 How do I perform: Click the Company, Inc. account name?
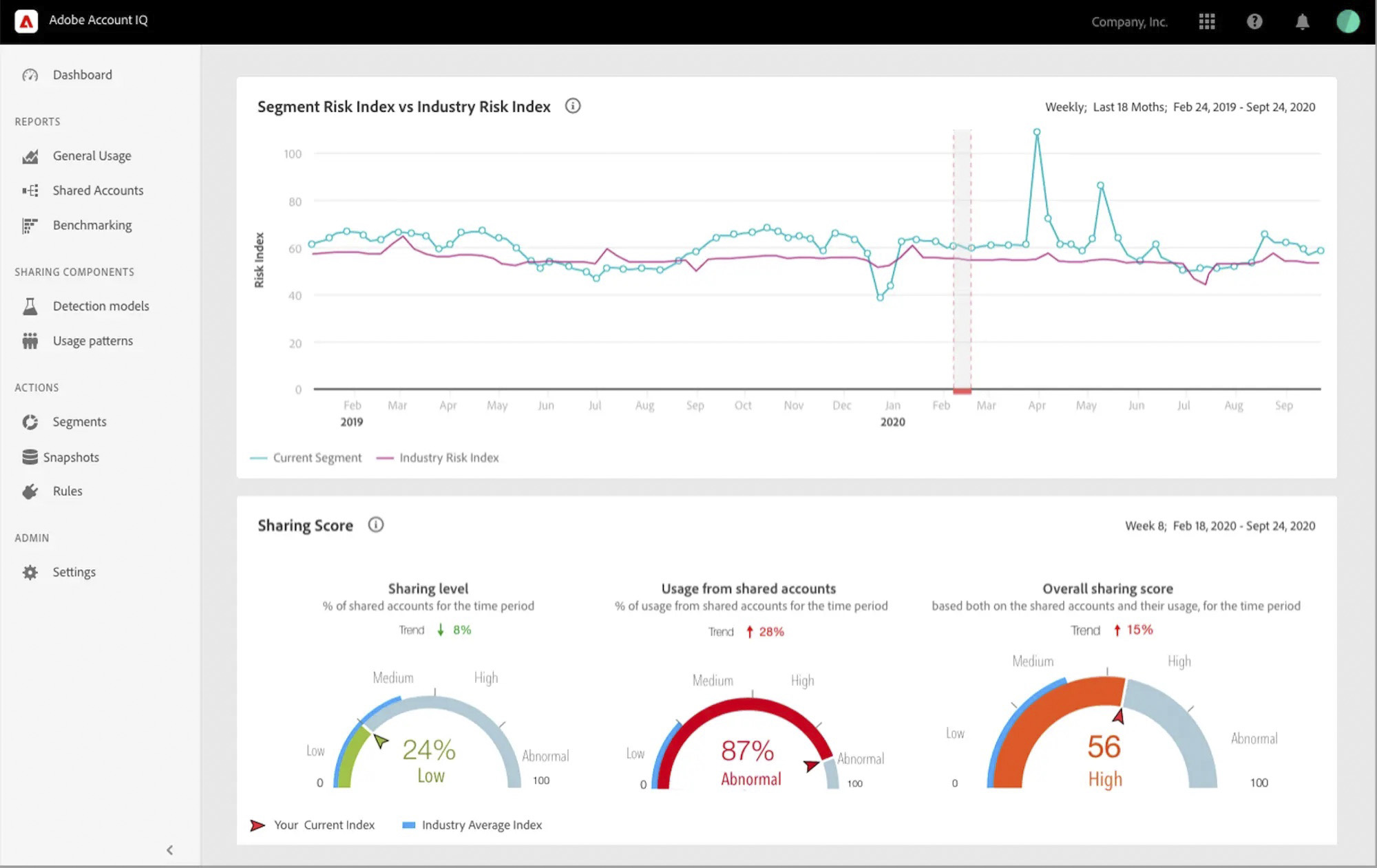(x=1128, y=22)
